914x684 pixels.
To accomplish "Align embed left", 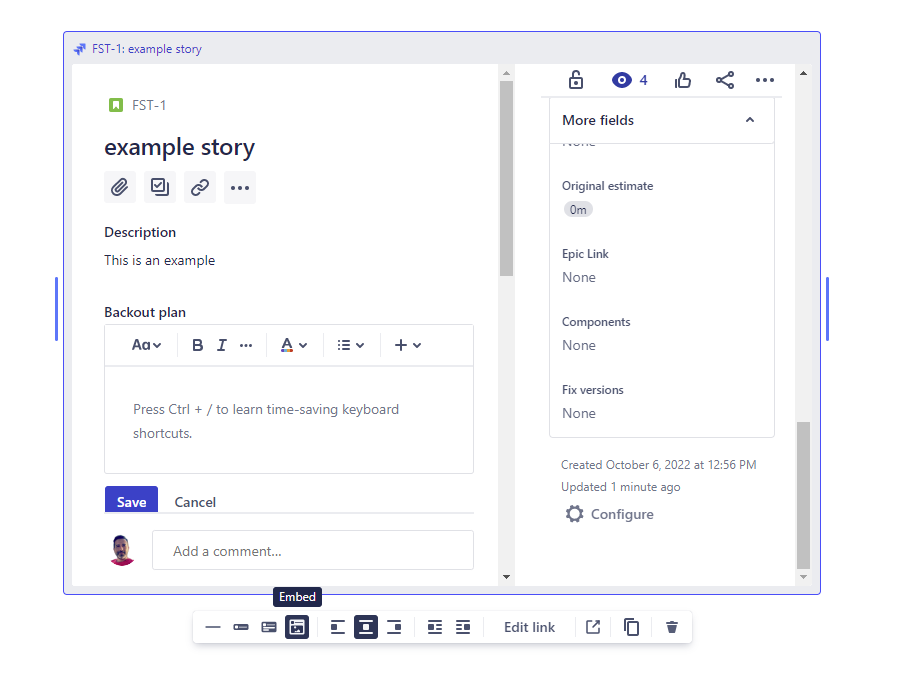I will (338, 627).
